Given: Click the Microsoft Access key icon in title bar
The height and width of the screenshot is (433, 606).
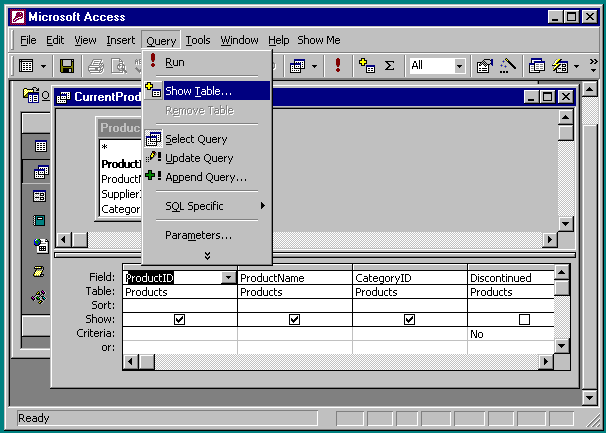Looking at the screenshot, I should coord(18,17).
